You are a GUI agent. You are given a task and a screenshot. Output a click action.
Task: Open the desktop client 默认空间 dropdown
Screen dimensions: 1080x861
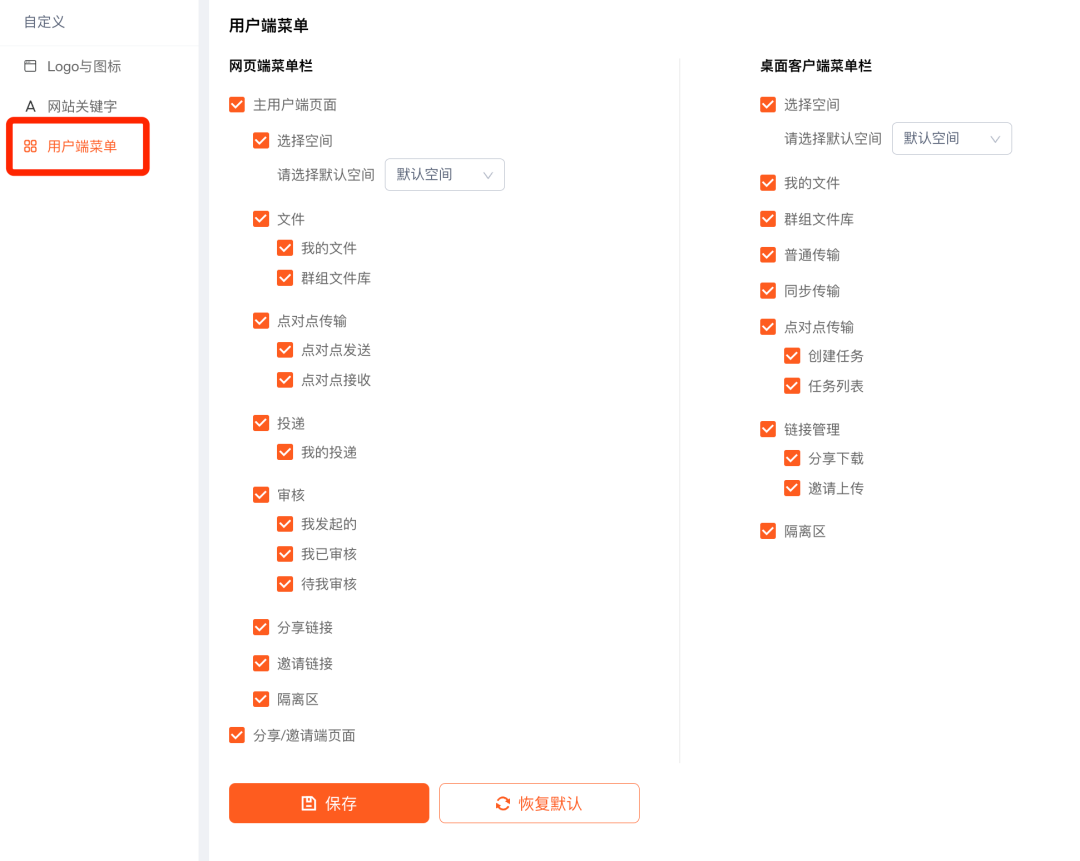(951, 138)
